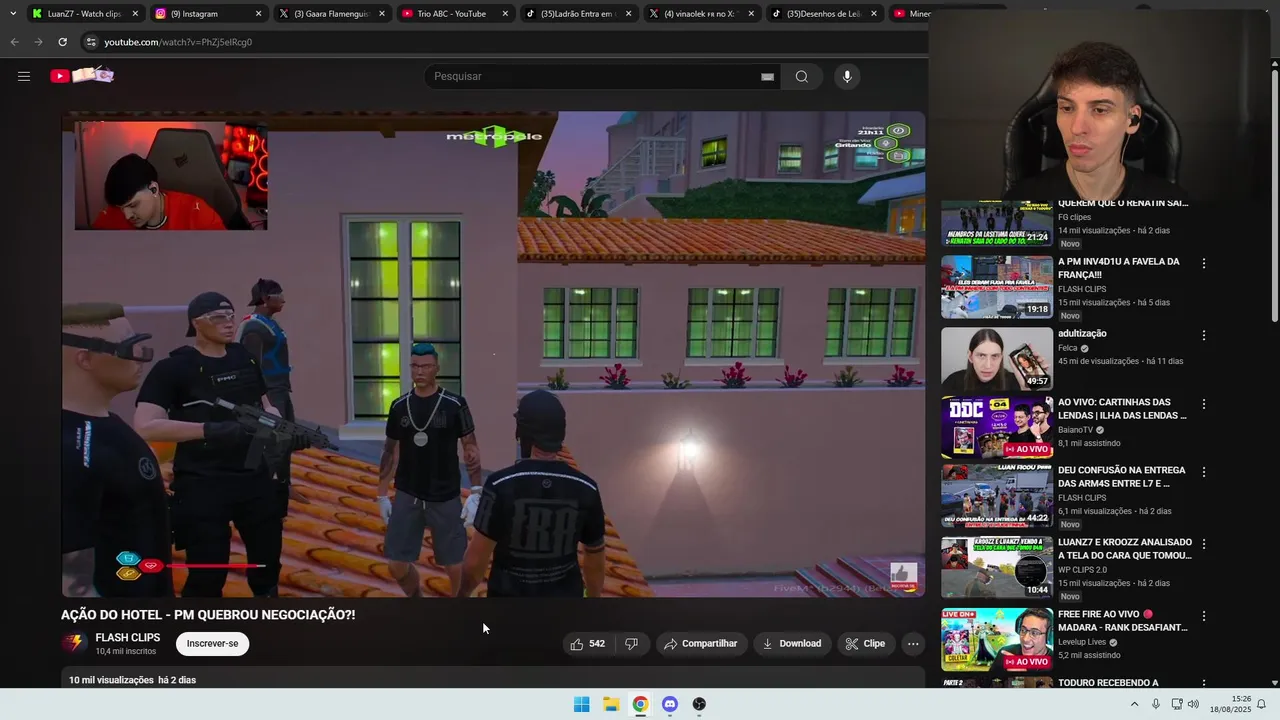1280x720 pixels.
Task: Open Google Chrome taskbar icon
Action: [x=640, y=704]
